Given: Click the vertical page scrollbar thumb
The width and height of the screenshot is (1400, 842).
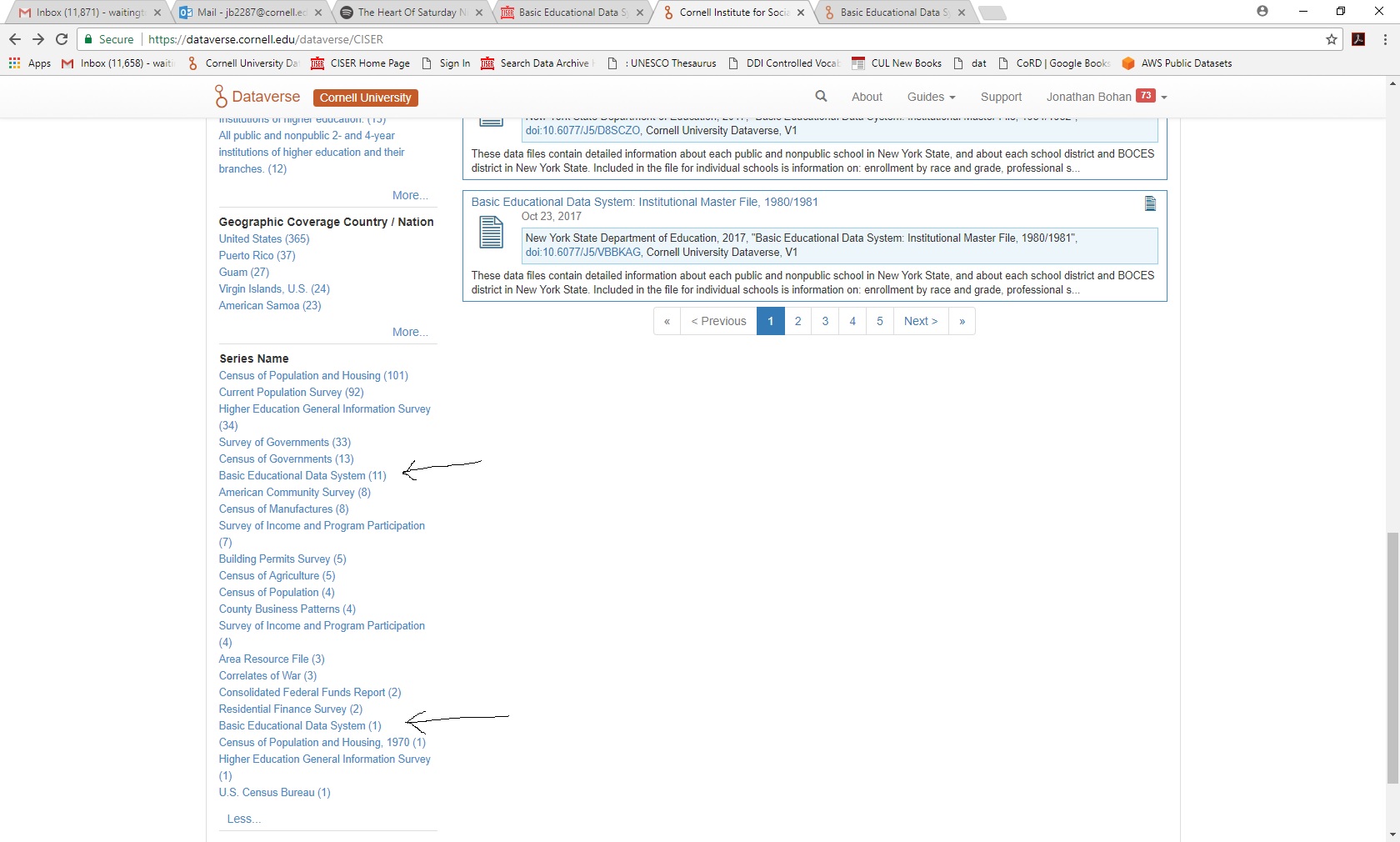Looking at the screenshot, I should pyautogui.click(x=1392, y=658).
